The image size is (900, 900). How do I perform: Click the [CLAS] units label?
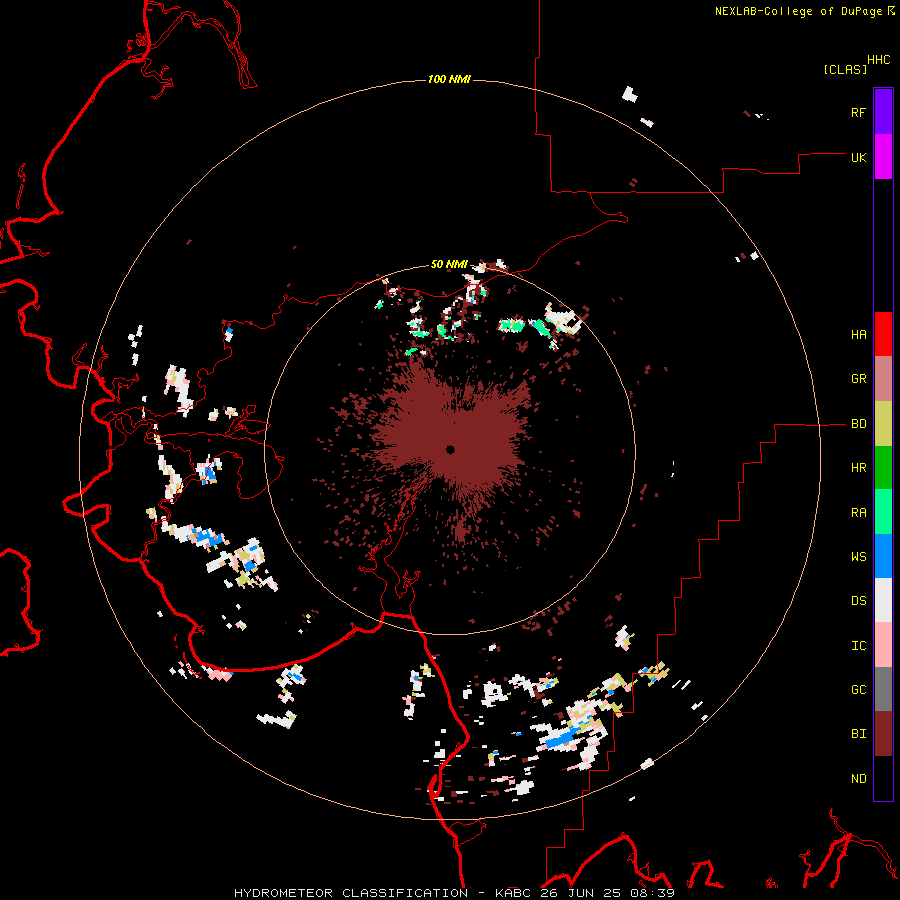844,69
